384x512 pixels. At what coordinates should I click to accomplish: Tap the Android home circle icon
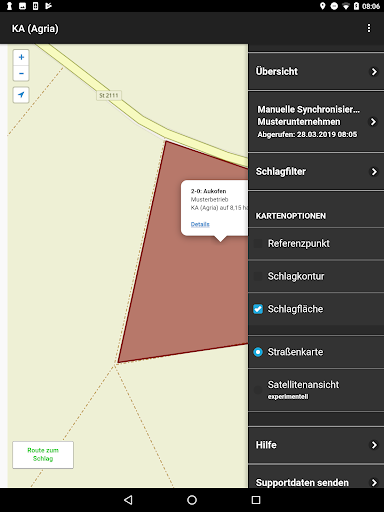192,500
